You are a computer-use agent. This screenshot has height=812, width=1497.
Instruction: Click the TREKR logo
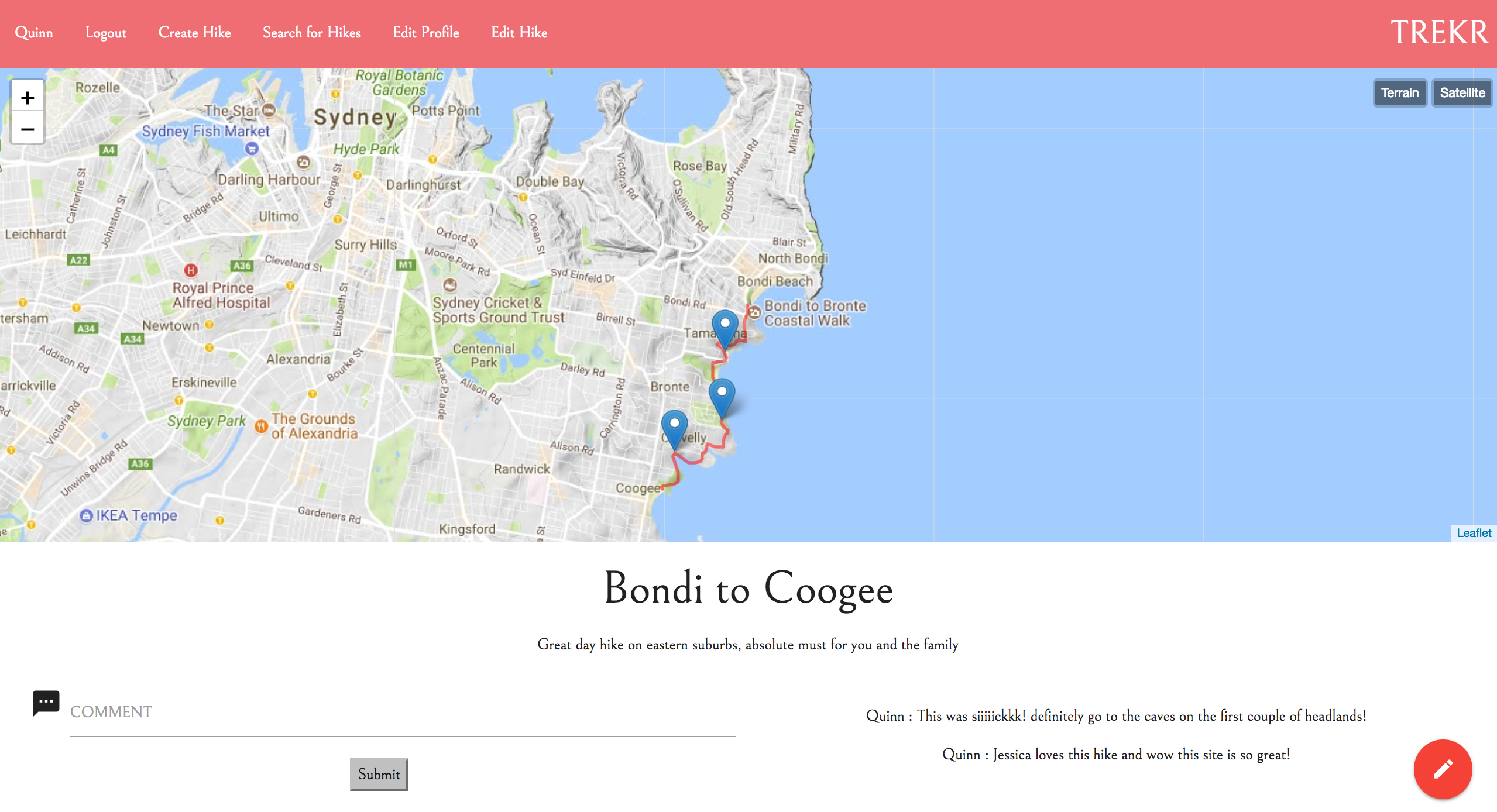click(x=1439, y=33)
